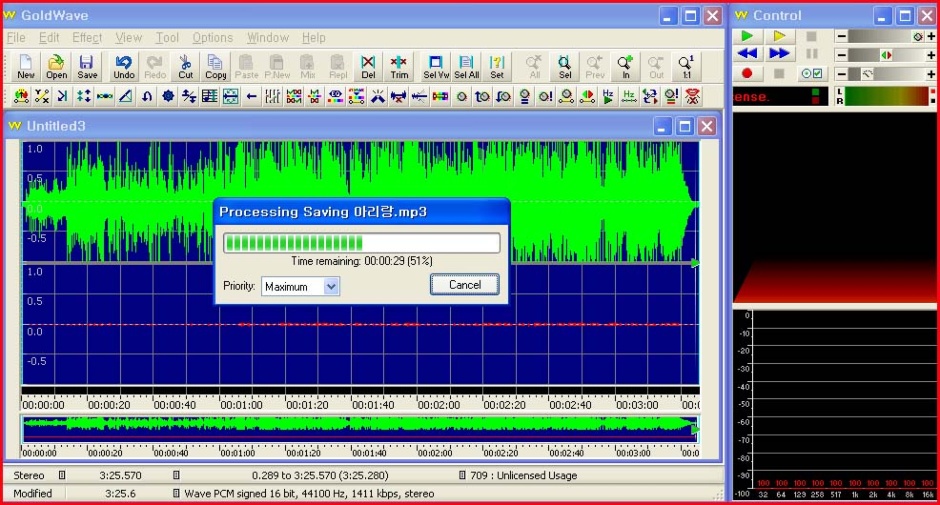Click the Set selection toolbar button

[497, 67]
